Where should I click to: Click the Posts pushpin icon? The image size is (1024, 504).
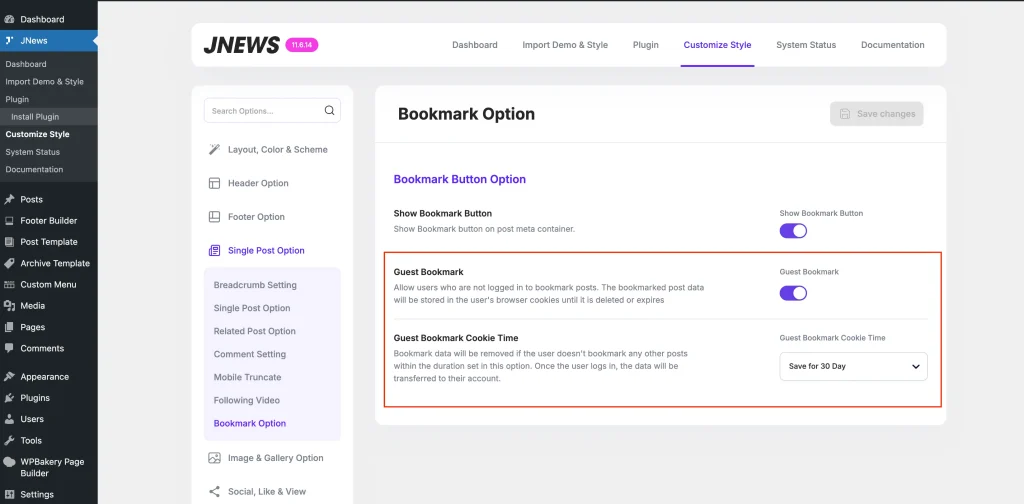click(9, 200)
